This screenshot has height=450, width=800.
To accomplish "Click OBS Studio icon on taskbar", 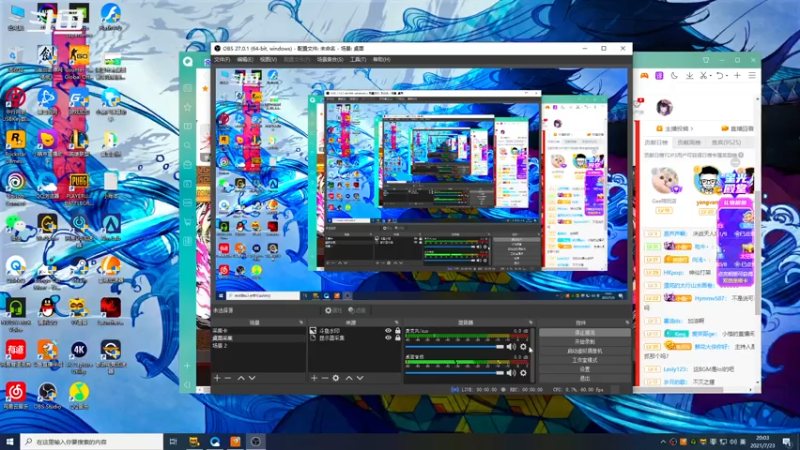I will [256, 441].
